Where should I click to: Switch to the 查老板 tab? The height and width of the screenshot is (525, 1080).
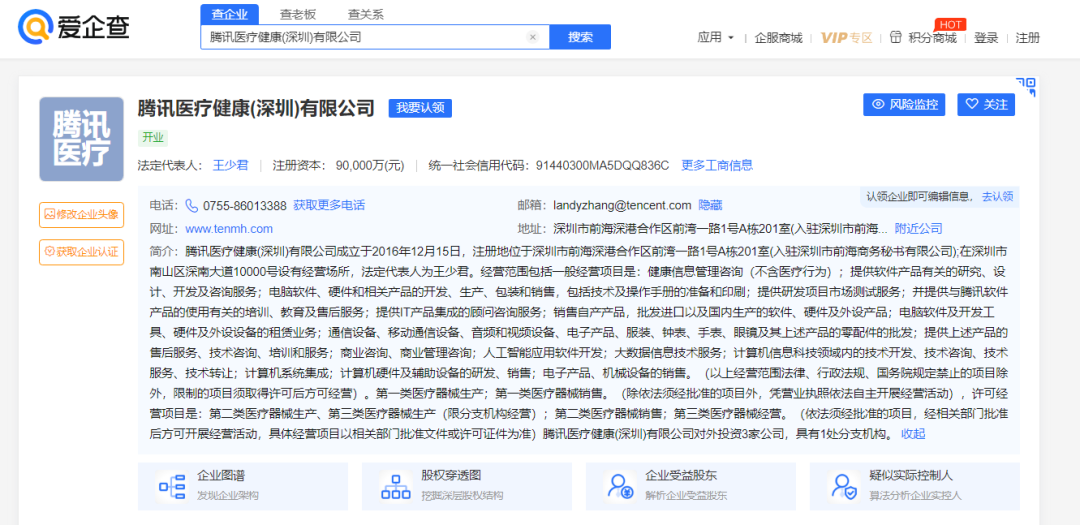click(298, 14)
